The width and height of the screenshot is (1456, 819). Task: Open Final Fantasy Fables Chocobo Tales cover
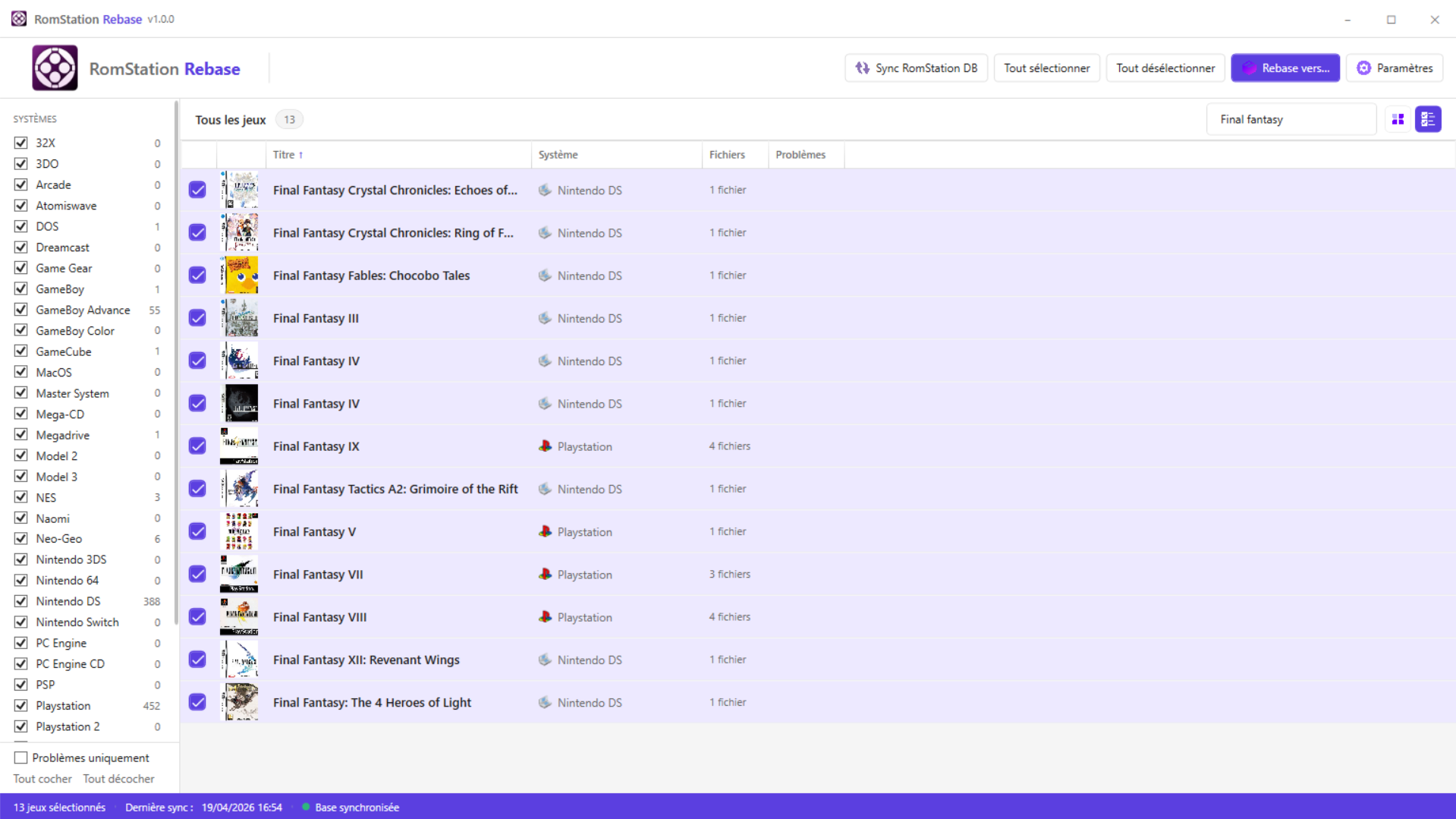239,276
